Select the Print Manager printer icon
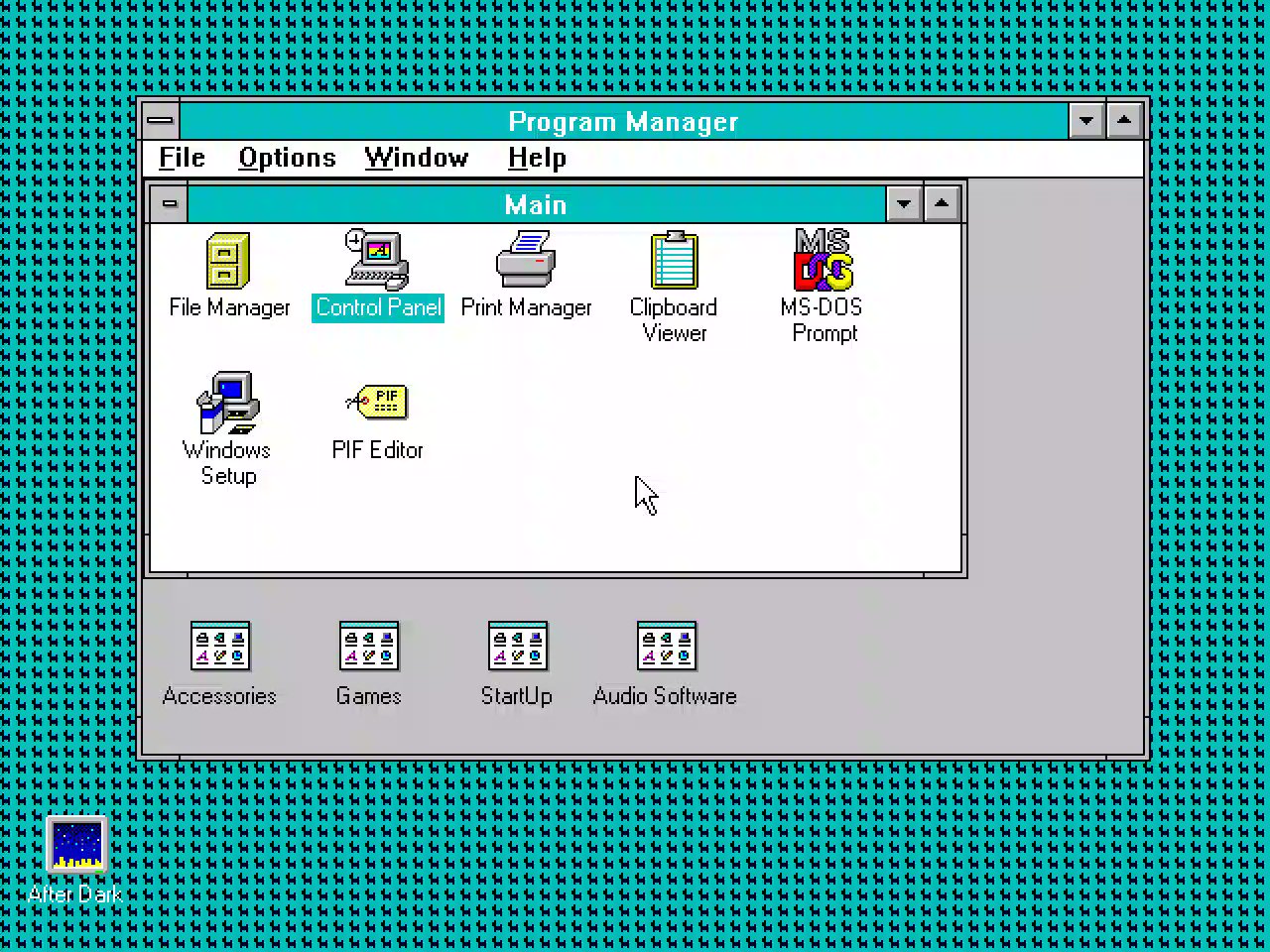The width and height of the screenshot is (1270, 952). (526, 260)
